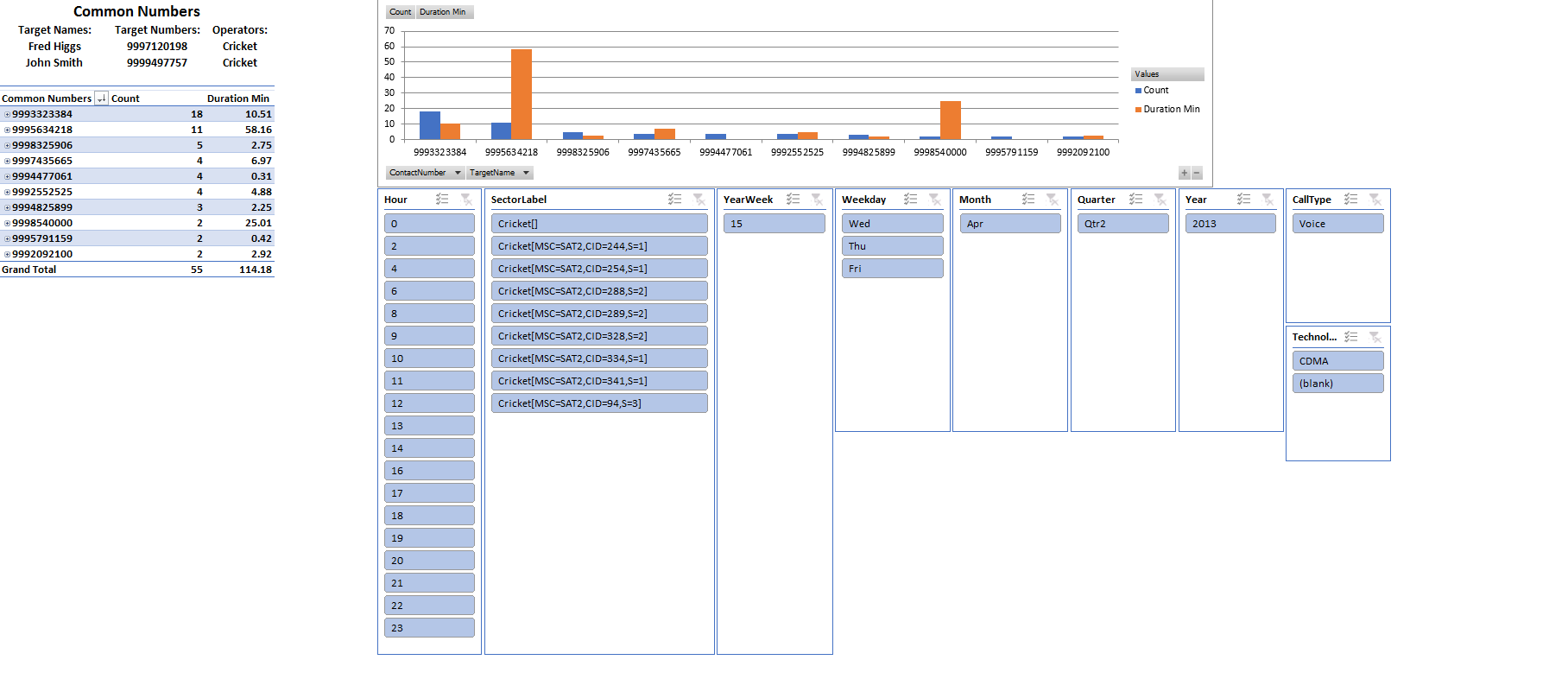The width and height of the screenshot is (1568, 698).
Task: Expand row 9993323384 in the pivot table
Action: [7, 114]
